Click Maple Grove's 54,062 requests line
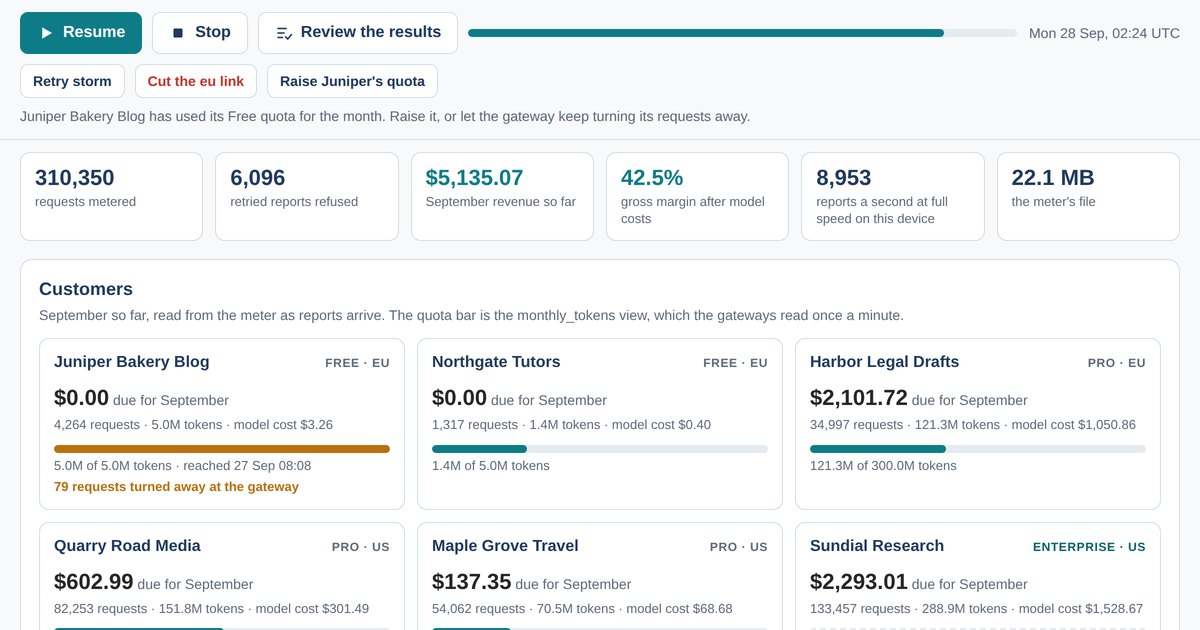The width and height of the screenshot is (1200, 630). (582, 609)
